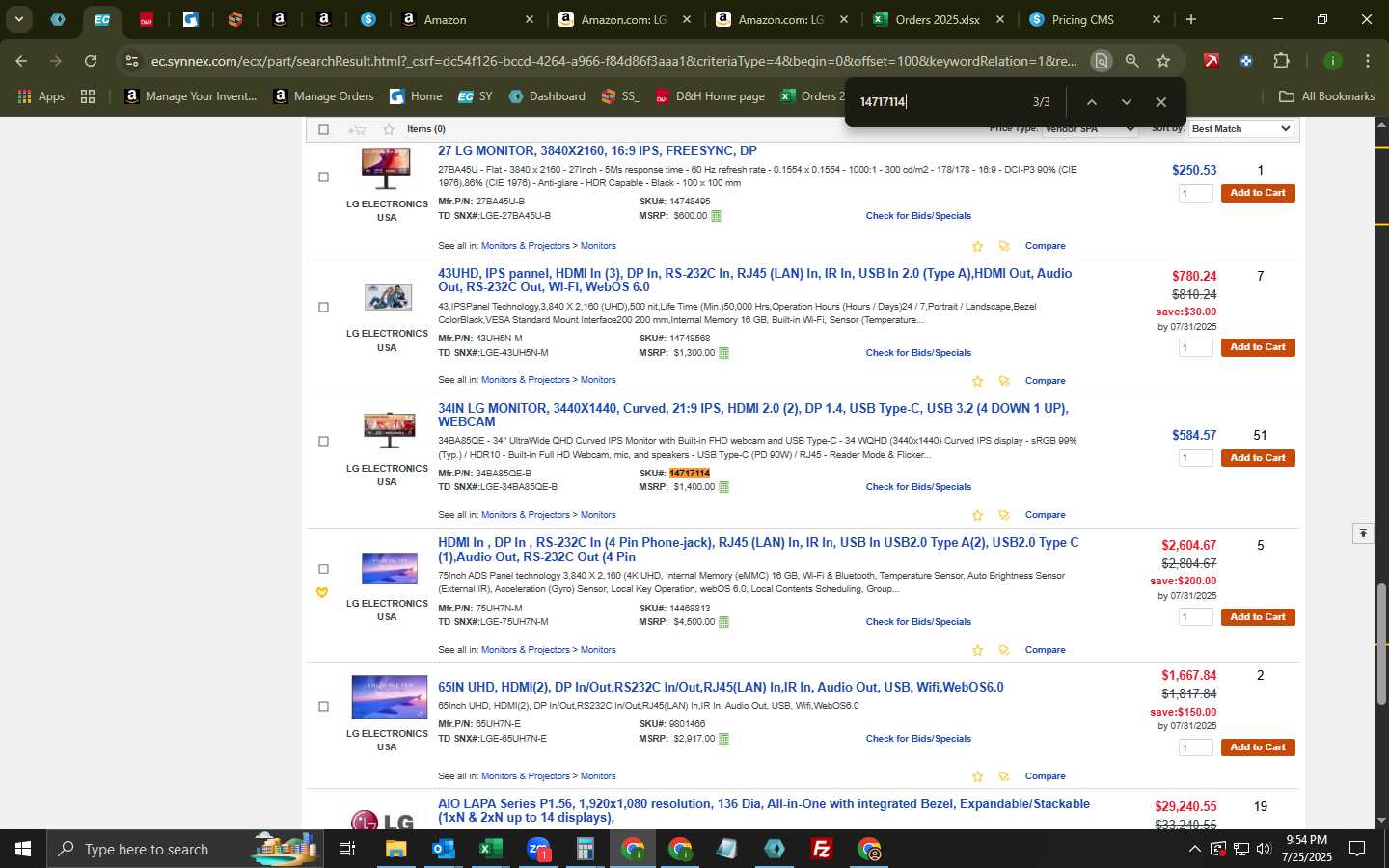Image resolution: width=1389 pixels, height=868 pixels.
Task: Switch to the Amazon tab
Action: point(467,19)
